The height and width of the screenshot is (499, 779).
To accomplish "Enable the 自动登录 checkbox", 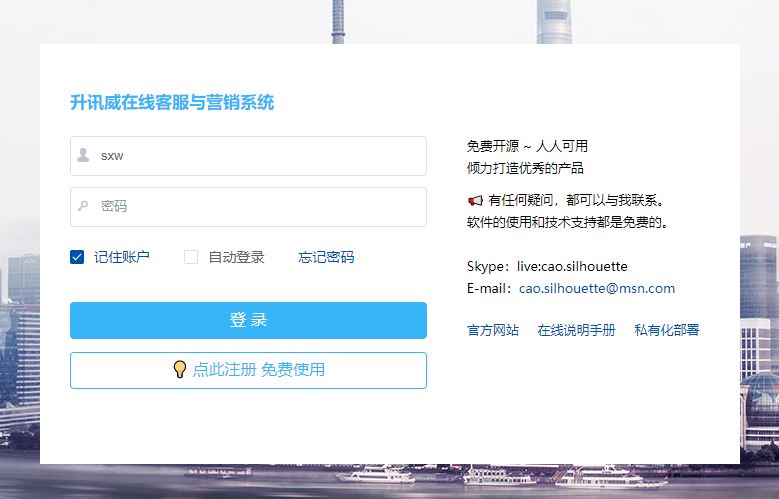I will pyautogui.click(x=191, y=257).
